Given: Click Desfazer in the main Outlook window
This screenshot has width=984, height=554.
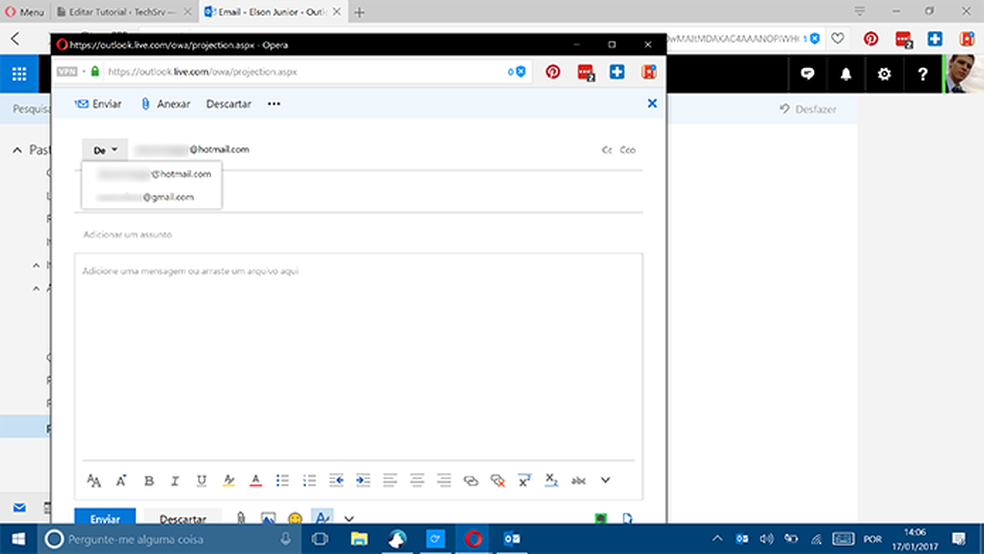Looking at the screenshot, I should (x=808, y=109).
